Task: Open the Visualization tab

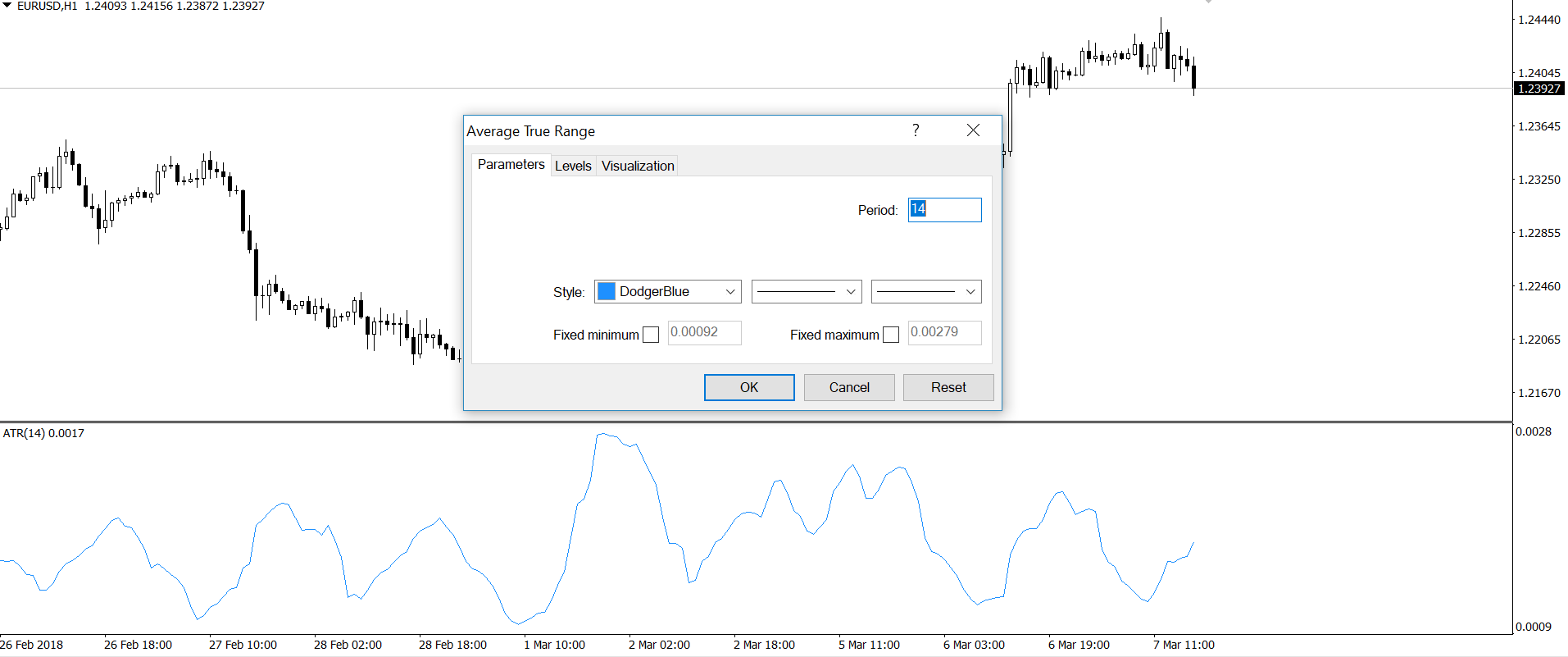Action: tap(638, 166)
